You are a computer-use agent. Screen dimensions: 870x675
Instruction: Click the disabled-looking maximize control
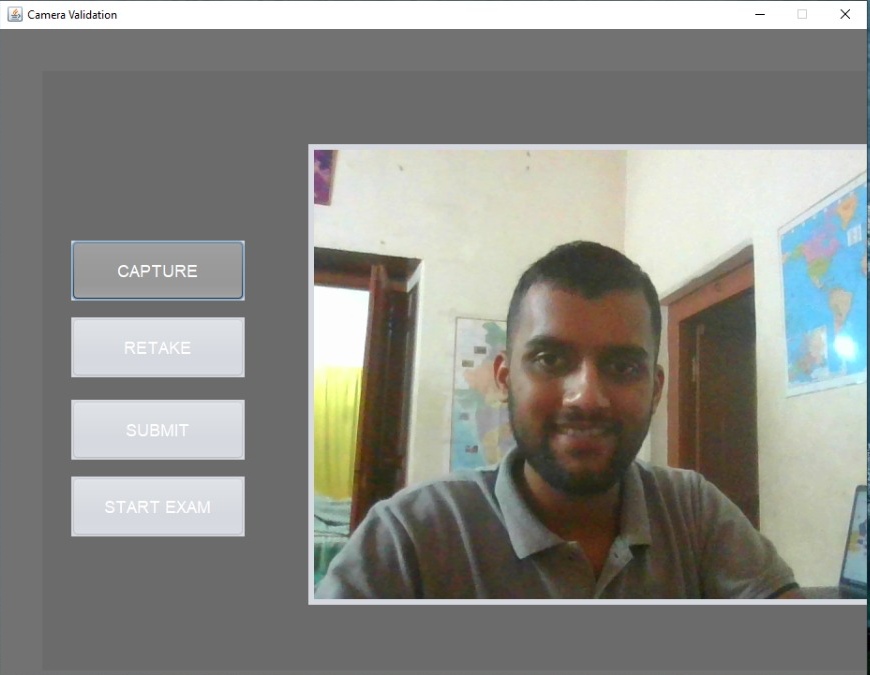click(x=803, y=14)
